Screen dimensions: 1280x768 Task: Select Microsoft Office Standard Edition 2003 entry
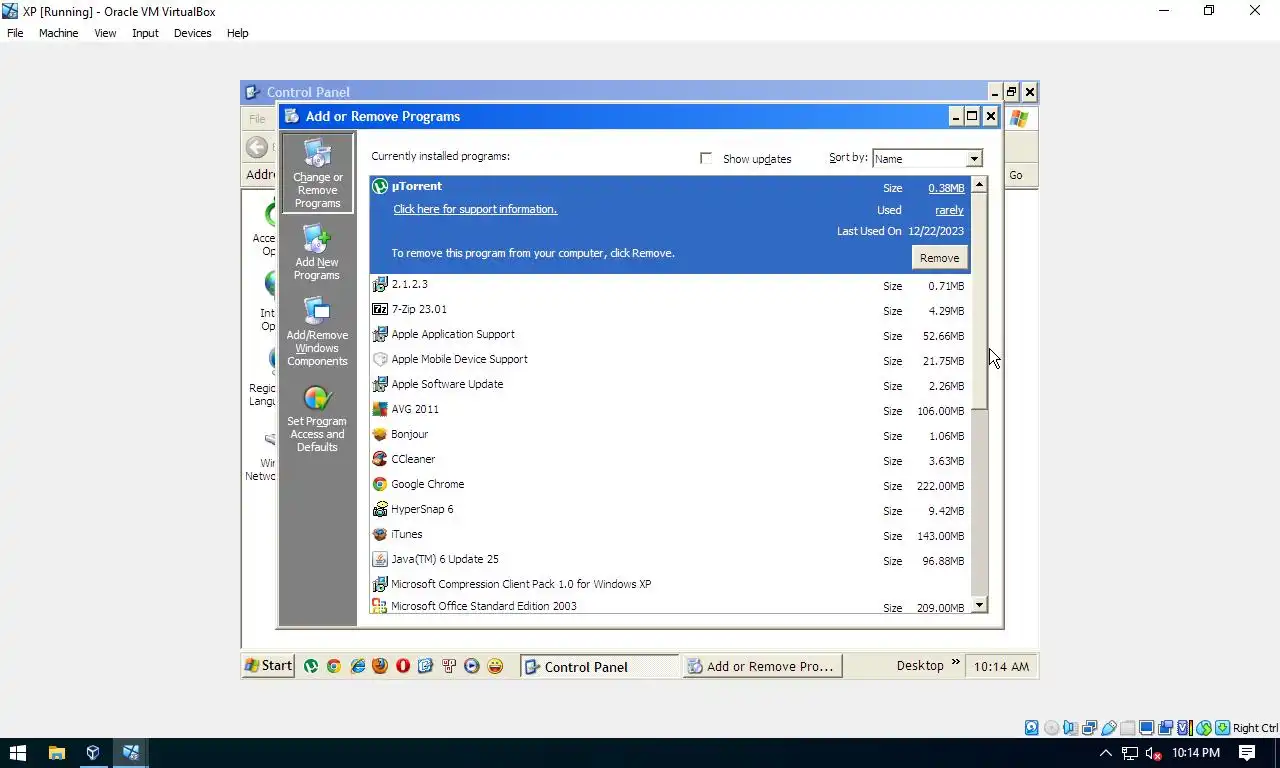coord(668,606)
